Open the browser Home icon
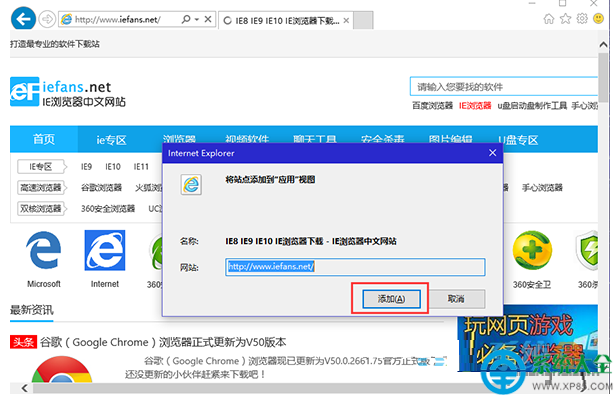Screen dimensions: 615x397 [x=549, y=18]
